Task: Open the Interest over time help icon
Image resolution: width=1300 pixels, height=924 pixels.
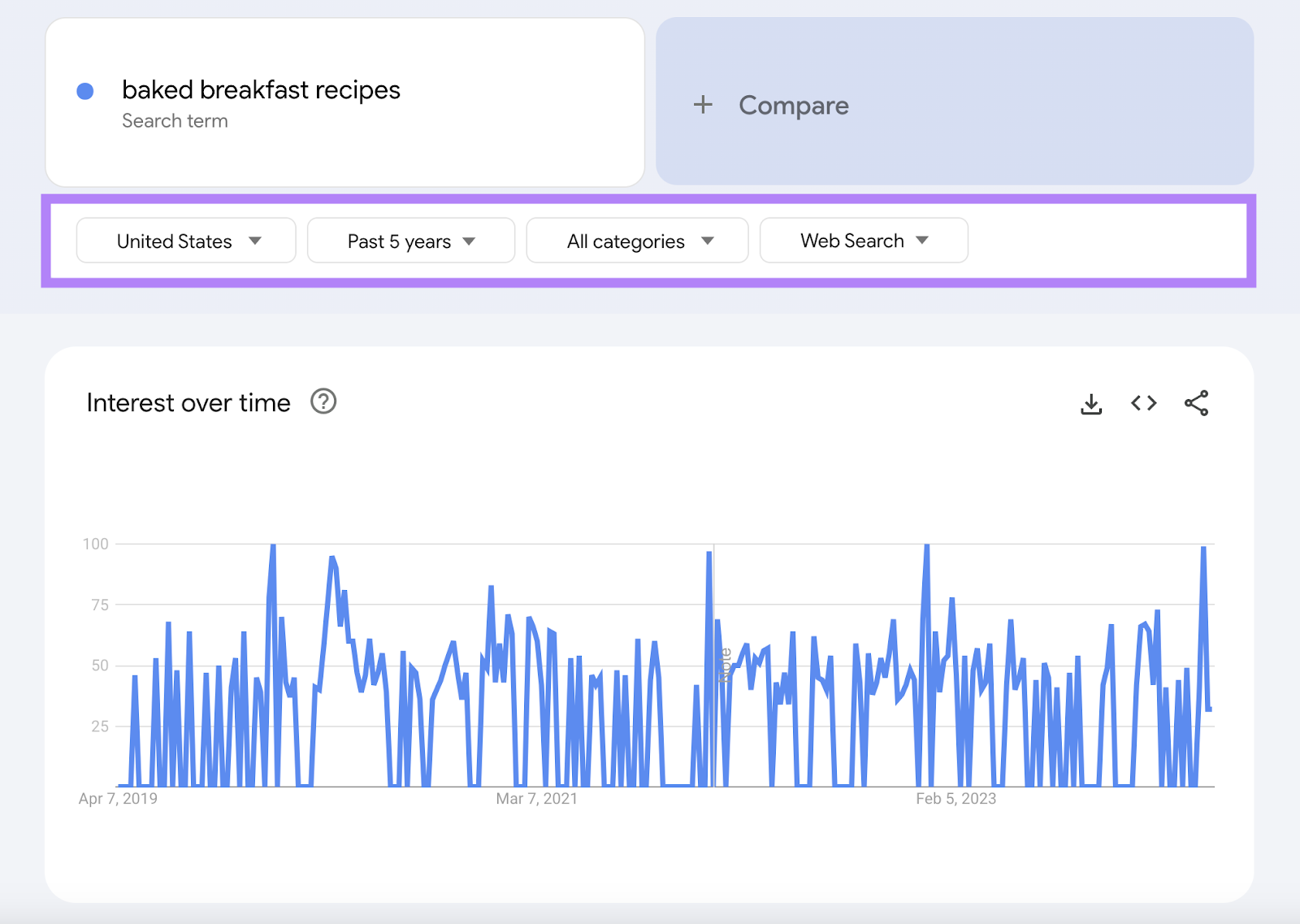Action: click(323, 401)
